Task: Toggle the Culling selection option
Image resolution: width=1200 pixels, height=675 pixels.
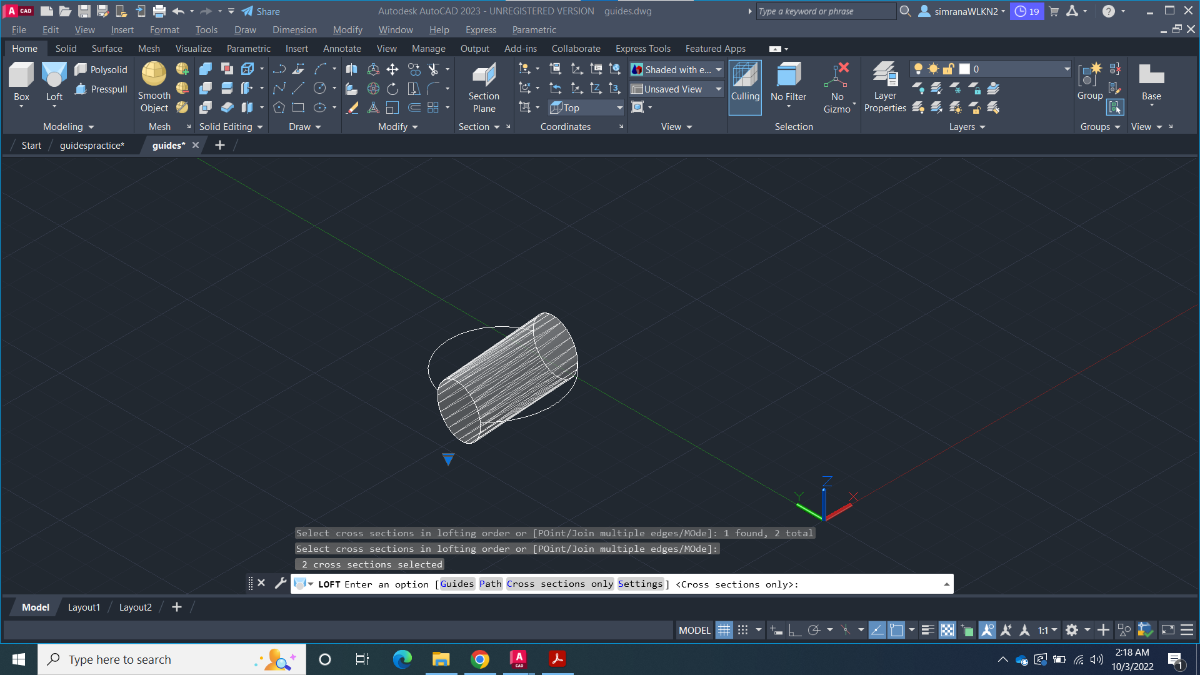Action: [745, 82]
